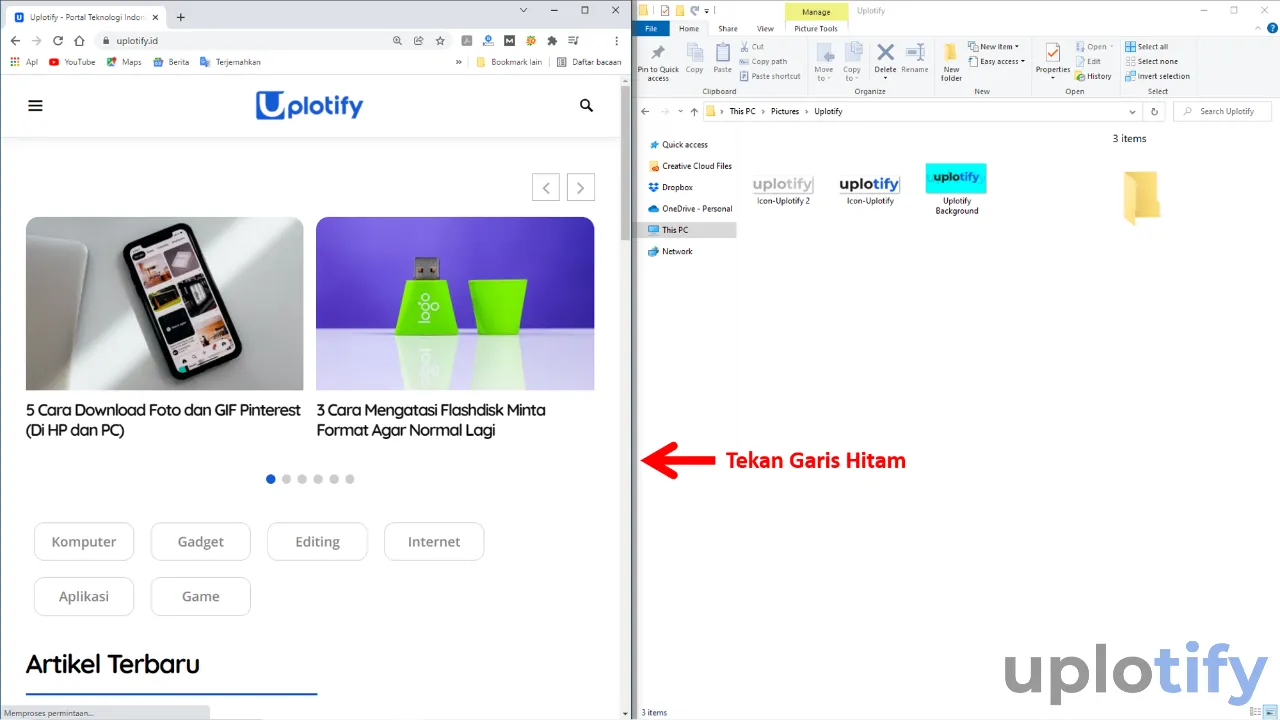Open Quick Access Toolbar customize dropdown

coord(707,11)
